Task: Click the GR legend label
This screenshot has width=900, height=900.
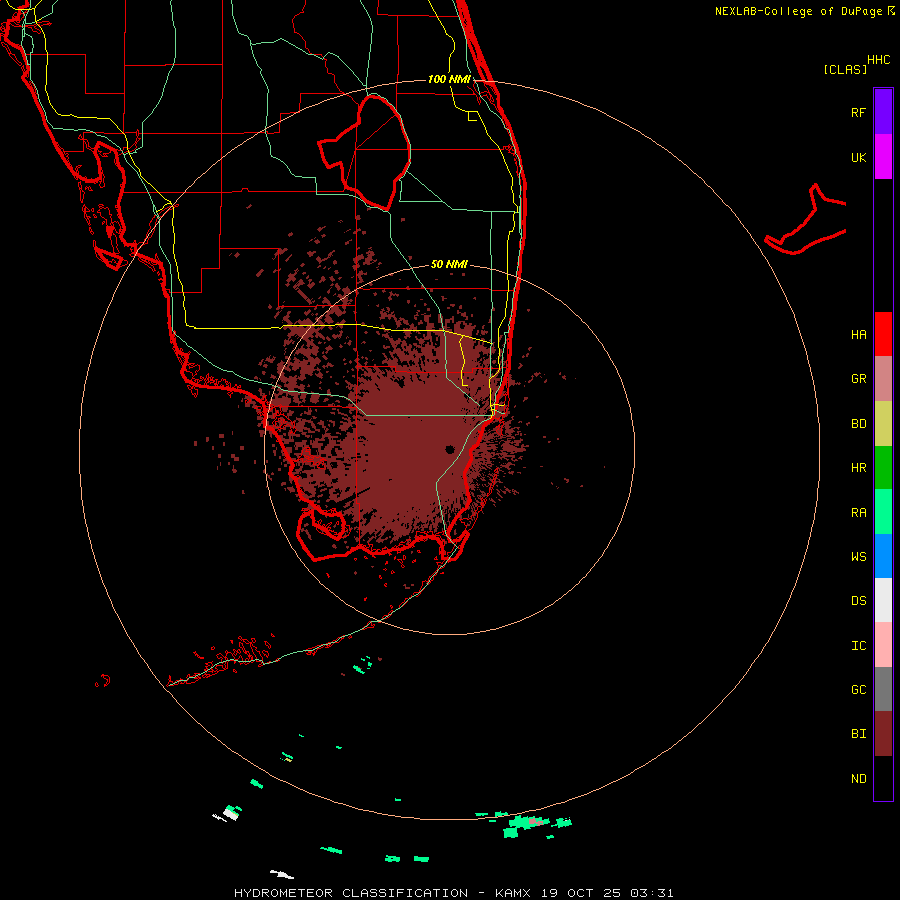Action: 858,379
